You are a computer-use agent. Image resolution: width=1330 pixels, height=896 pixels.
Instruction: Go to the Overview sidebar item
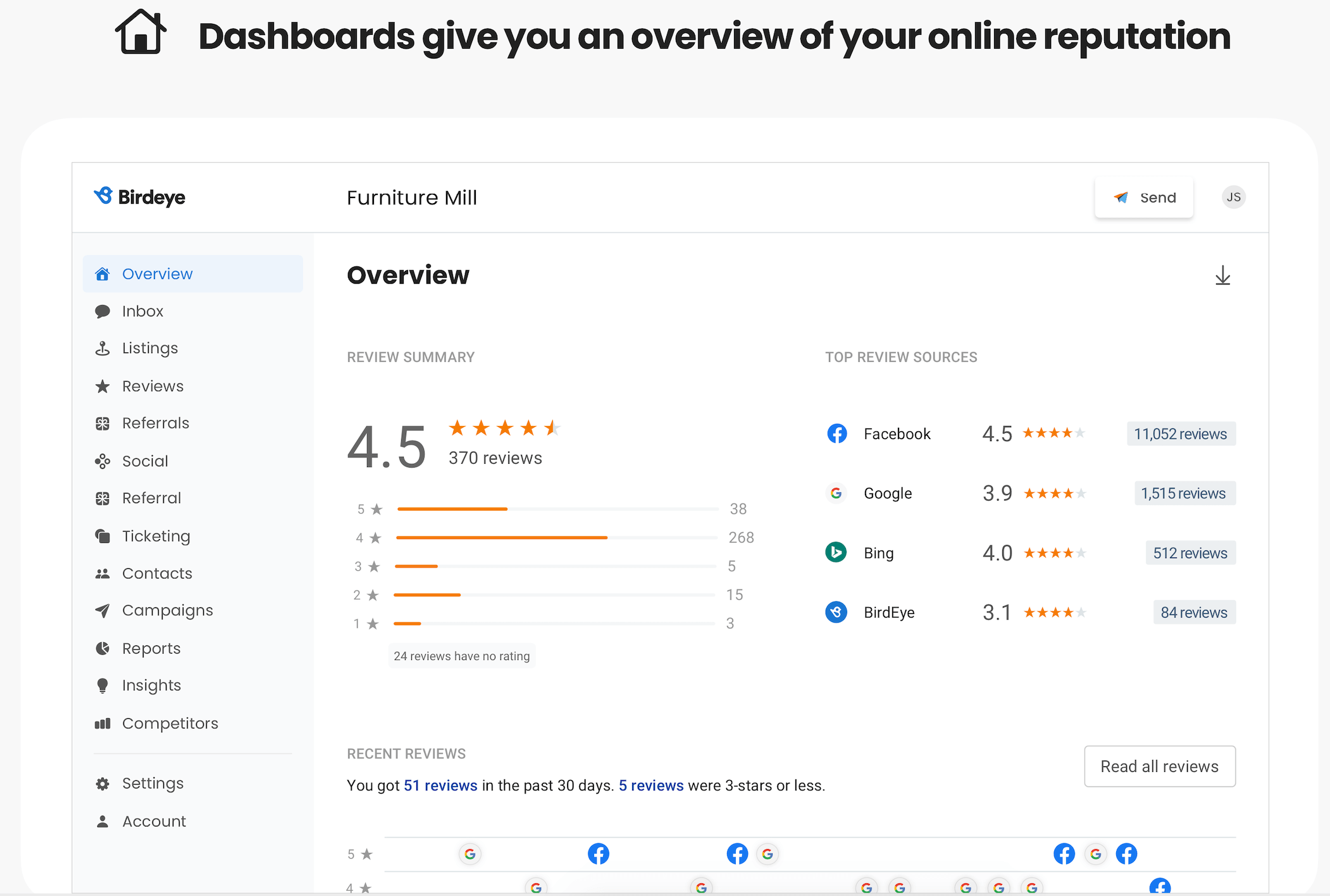[193, 274]
